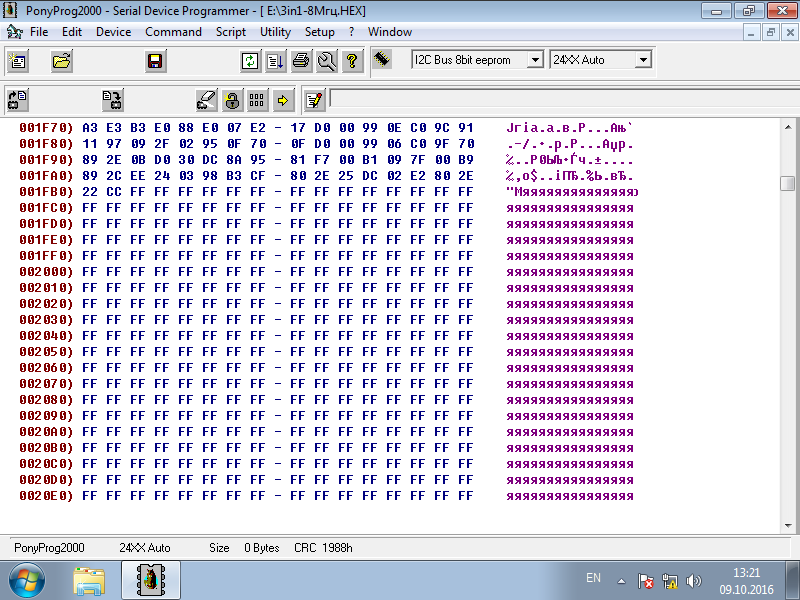
Task: Click the Erase device icon
Action: coord(206,100)
